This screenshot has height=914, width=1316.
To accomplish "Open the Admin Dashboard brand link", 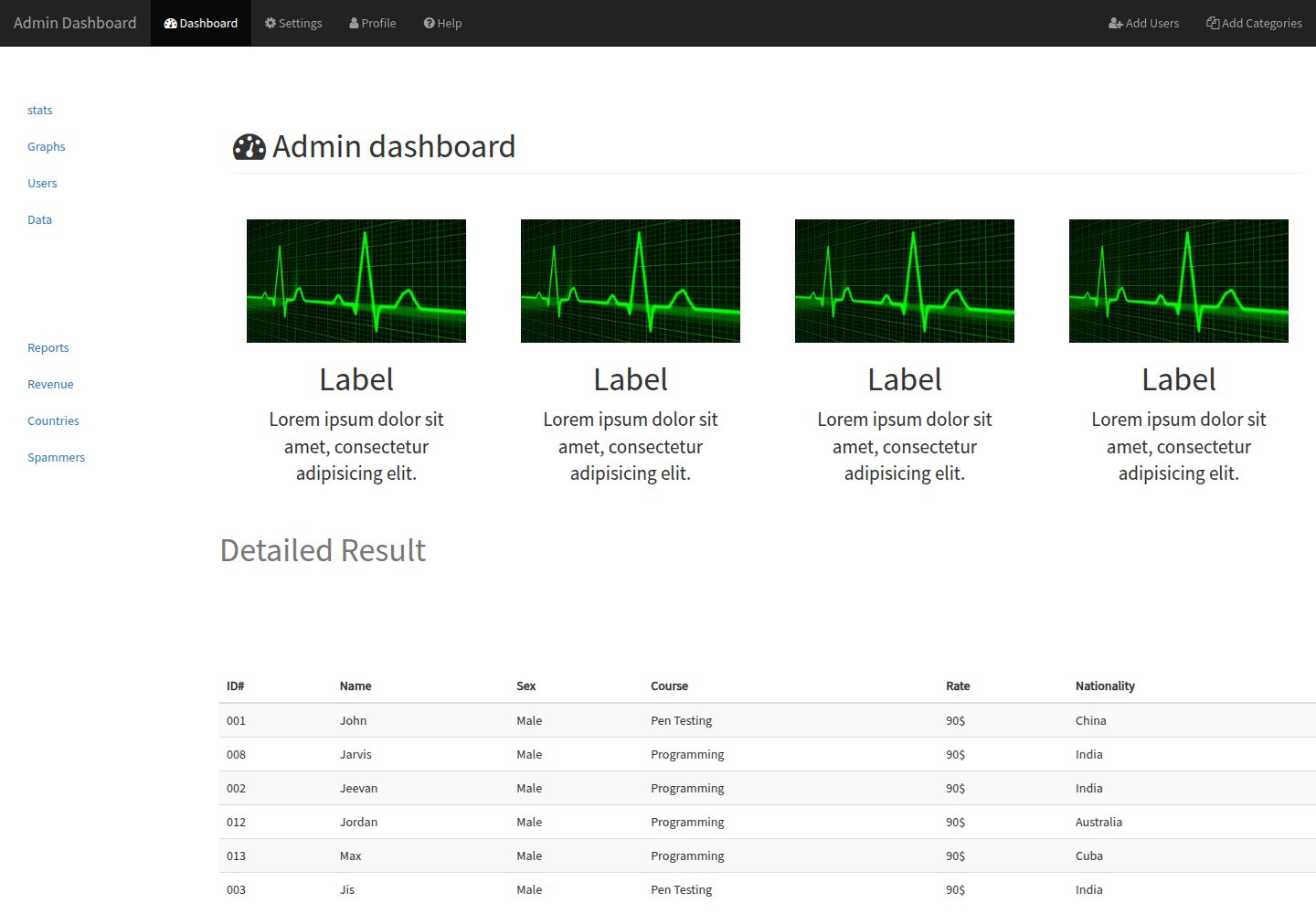I will click(x=75, y=23).
